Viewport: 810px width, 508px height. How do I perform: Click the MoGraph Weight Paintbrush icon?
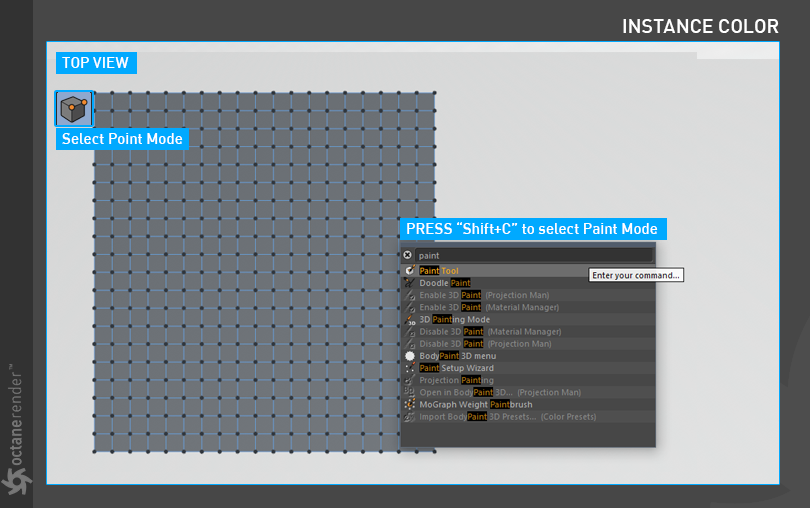tap(410, 404)
